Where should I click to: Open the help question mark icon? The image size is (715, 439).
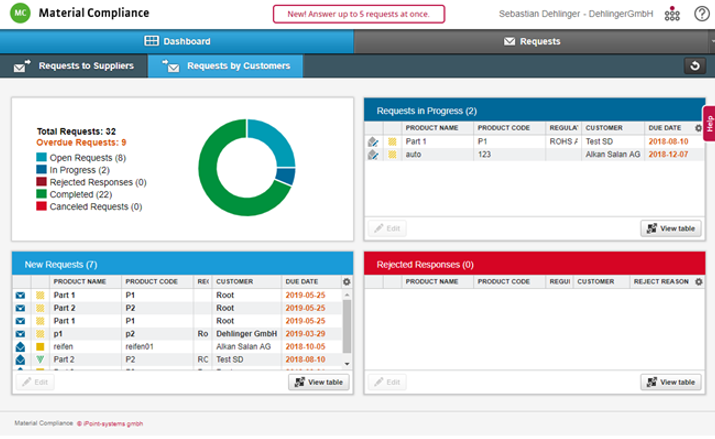702,14
